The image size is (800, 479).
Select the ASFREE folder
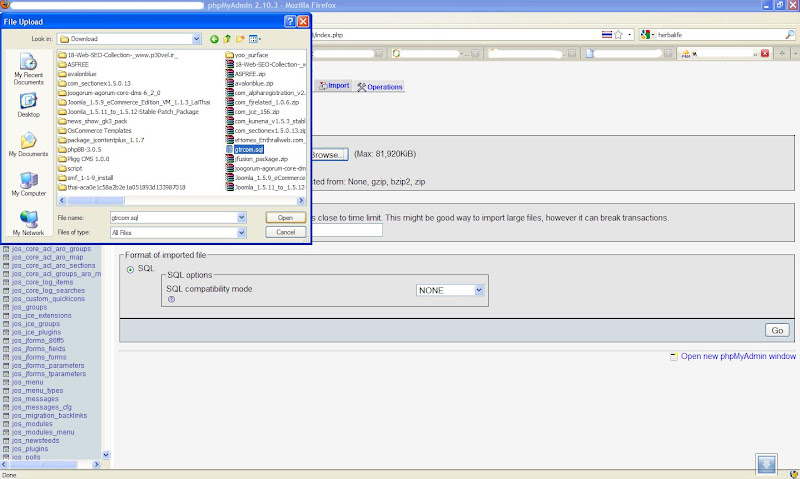[73, 64]
